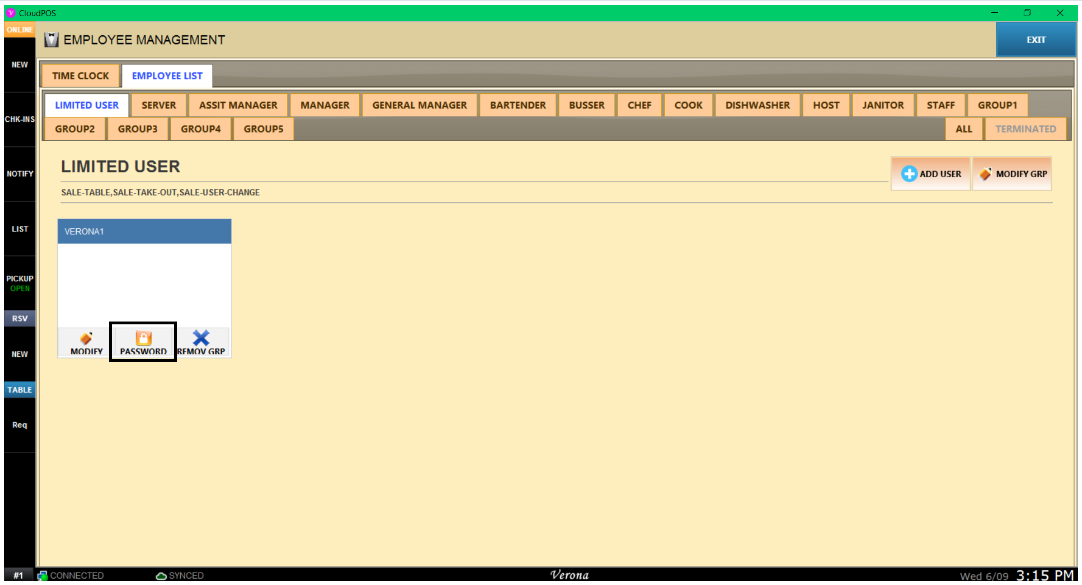Show ALL employees
Viewport: 1082px width, 585px height.
(964, 129)
